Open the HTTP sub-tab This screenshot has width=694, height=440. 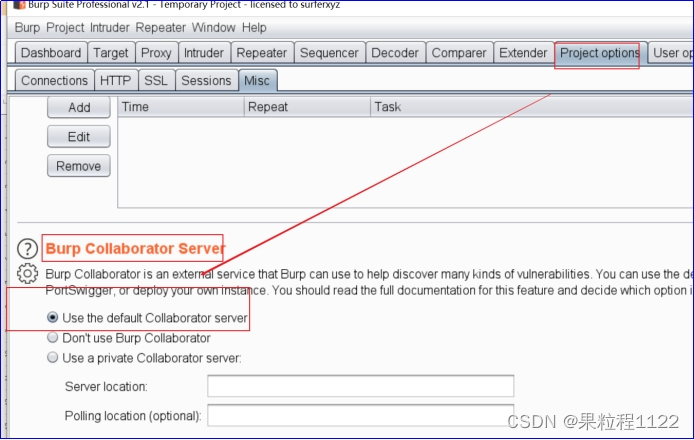pos(116,81)
